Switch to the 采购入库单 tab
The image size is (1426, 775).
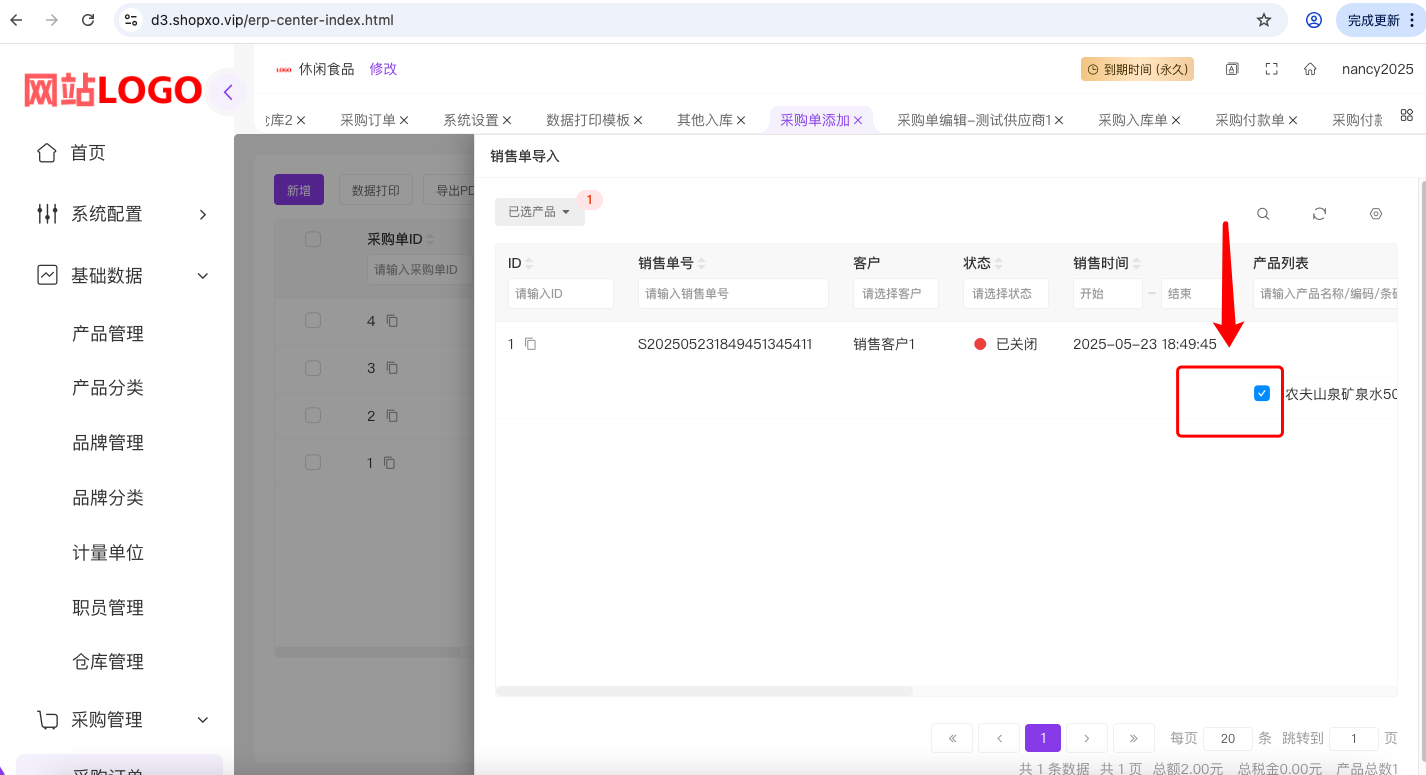pyautogui.click(x=1132, y=120)
